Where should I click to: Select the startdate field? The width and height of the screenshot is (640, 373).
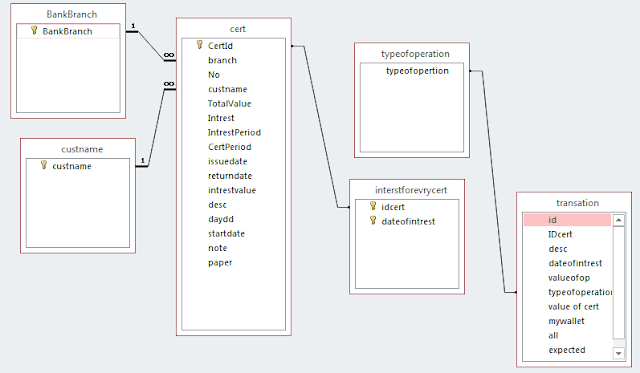tap(227, 234)
